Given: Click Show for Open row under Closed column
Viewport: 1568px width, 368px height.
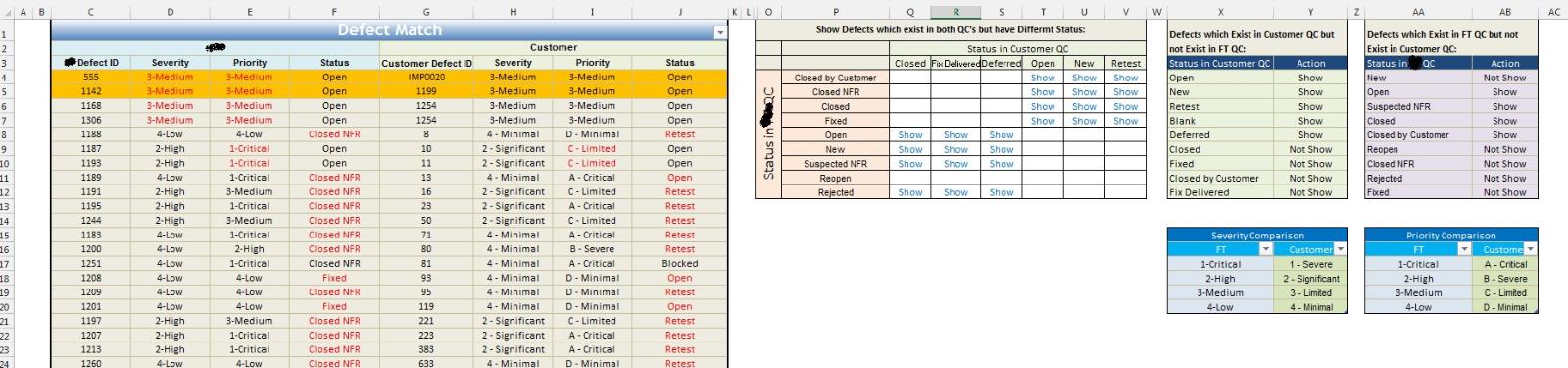Looking at the screenshot, I should 910,135.
